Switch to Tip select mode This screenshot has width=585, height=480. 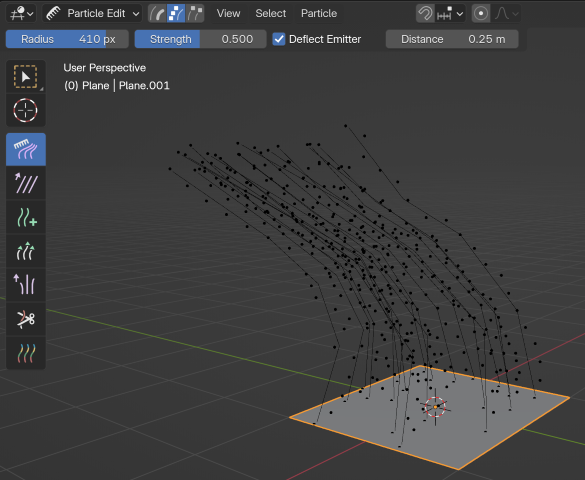click(195, 14)
